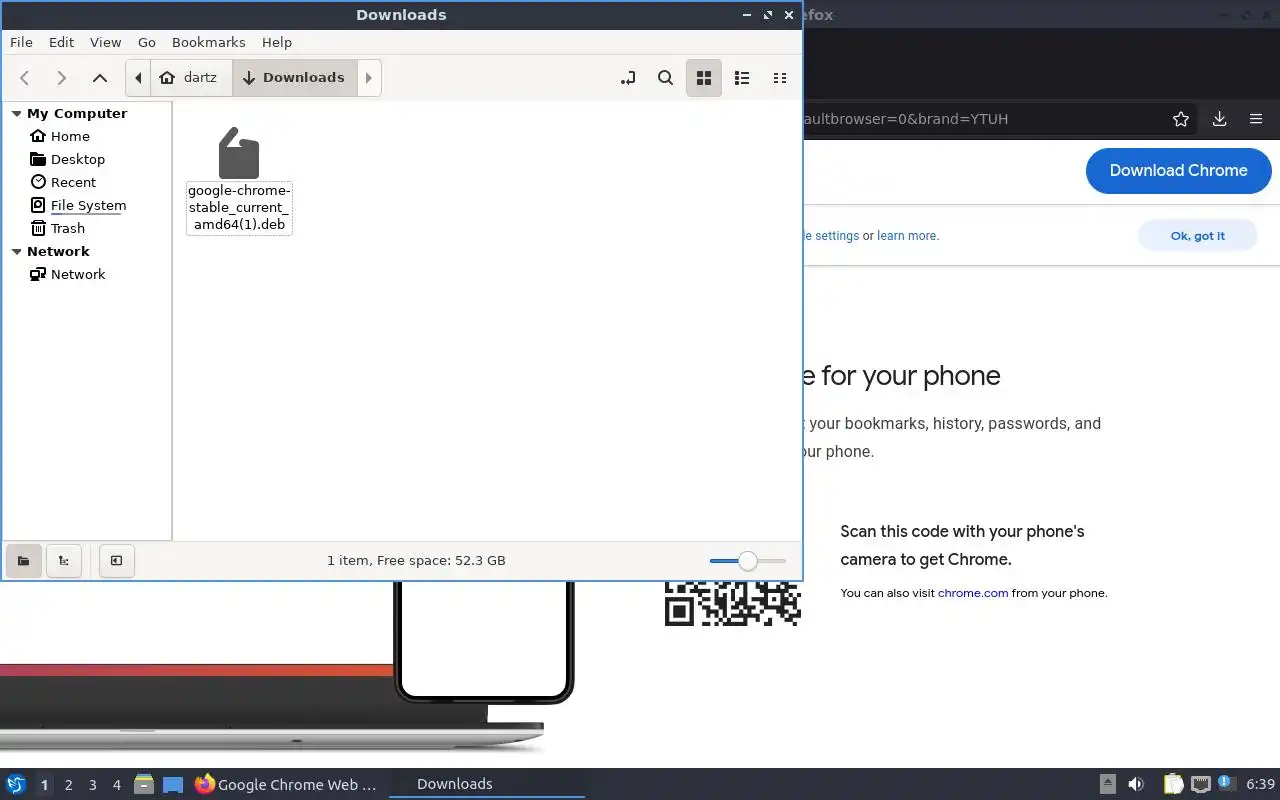Open the removable media eject tray icon
The image size is (1280, 800).
[x=1108, y=784]
